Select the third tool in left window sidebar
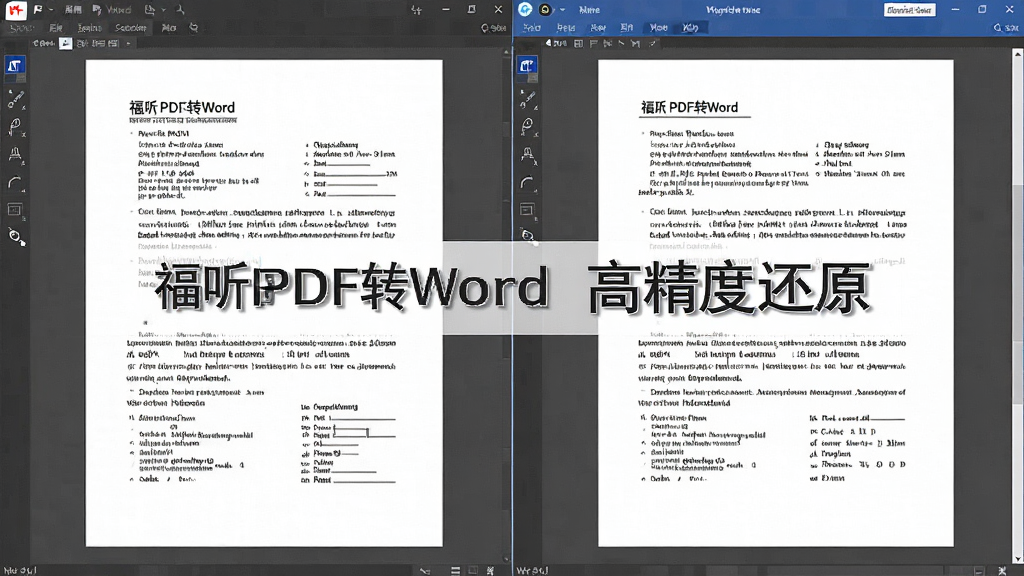 coord(16,127)
